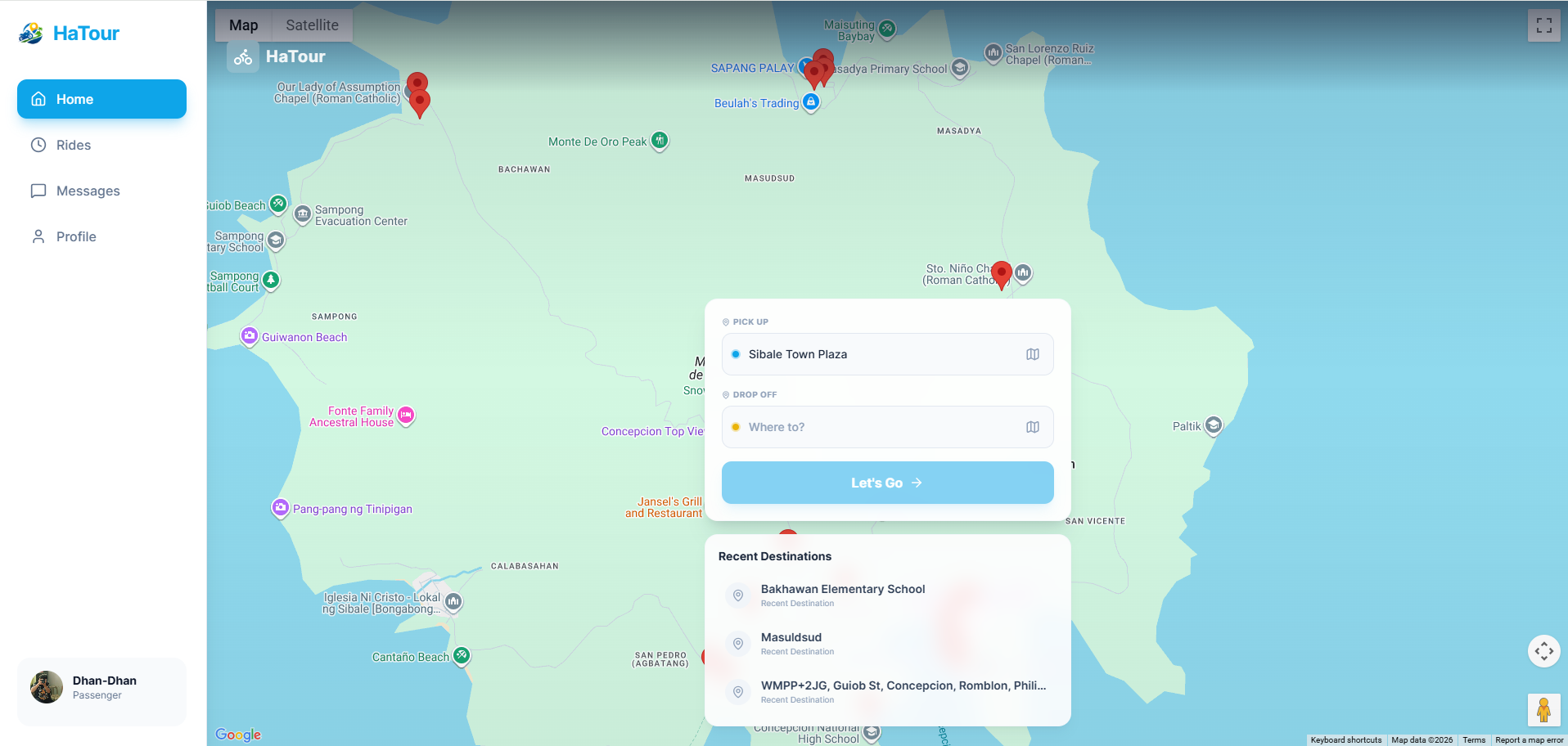Click San Lorenzo Ruiz Chapel marker

(994, 54)
